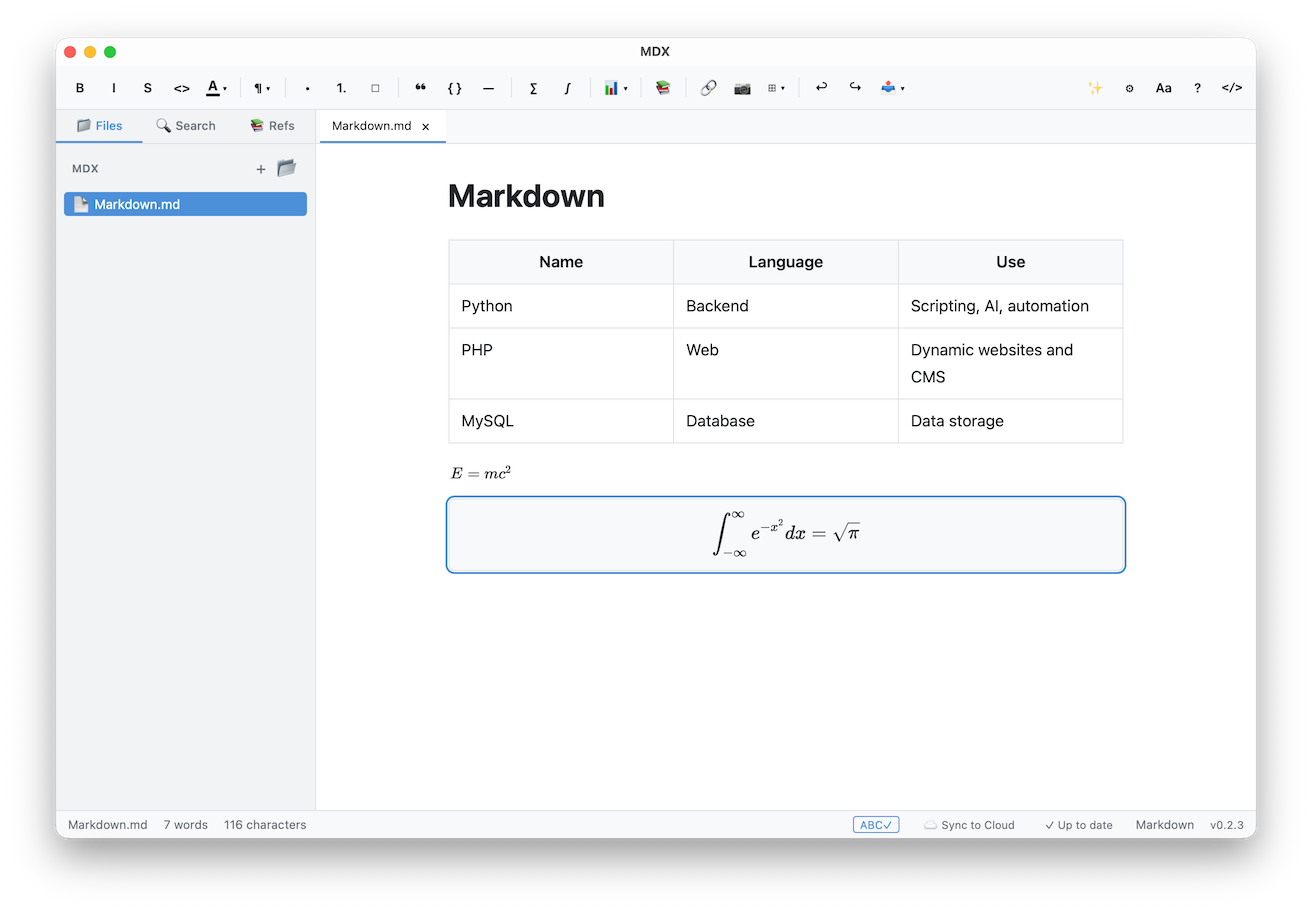The width and height of the screenshot is (1312, 912).
Task: Open help with the question mark icon
Action: 1198,88
